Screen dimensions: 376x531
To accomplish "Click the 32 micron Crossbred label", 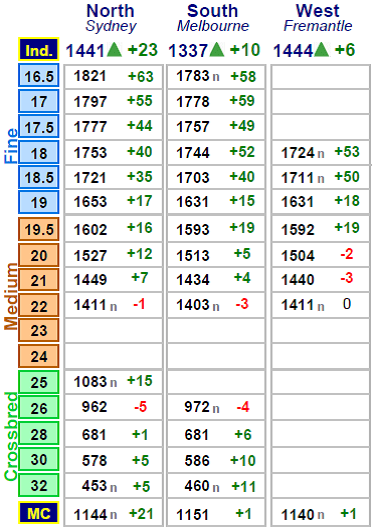I will (39, 485).
